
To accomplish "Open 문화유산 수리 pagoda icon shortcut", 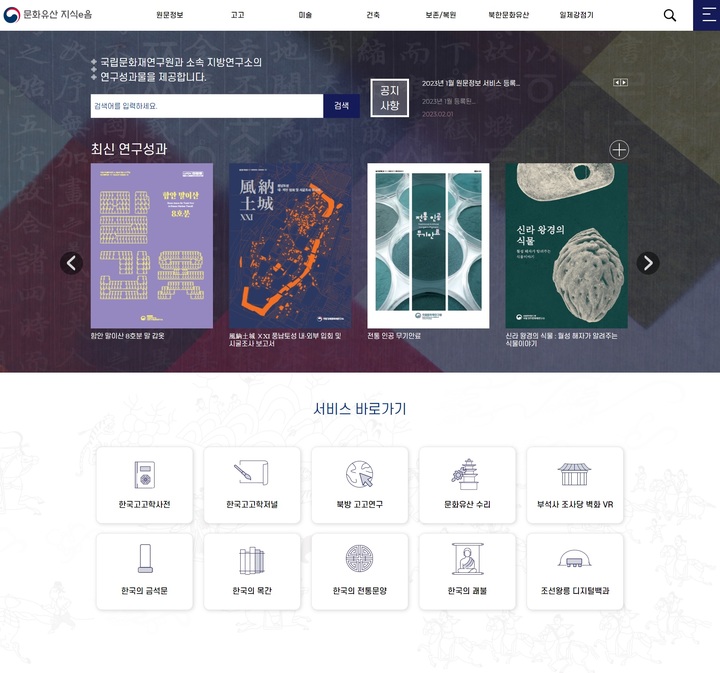I will coord(467,474).
